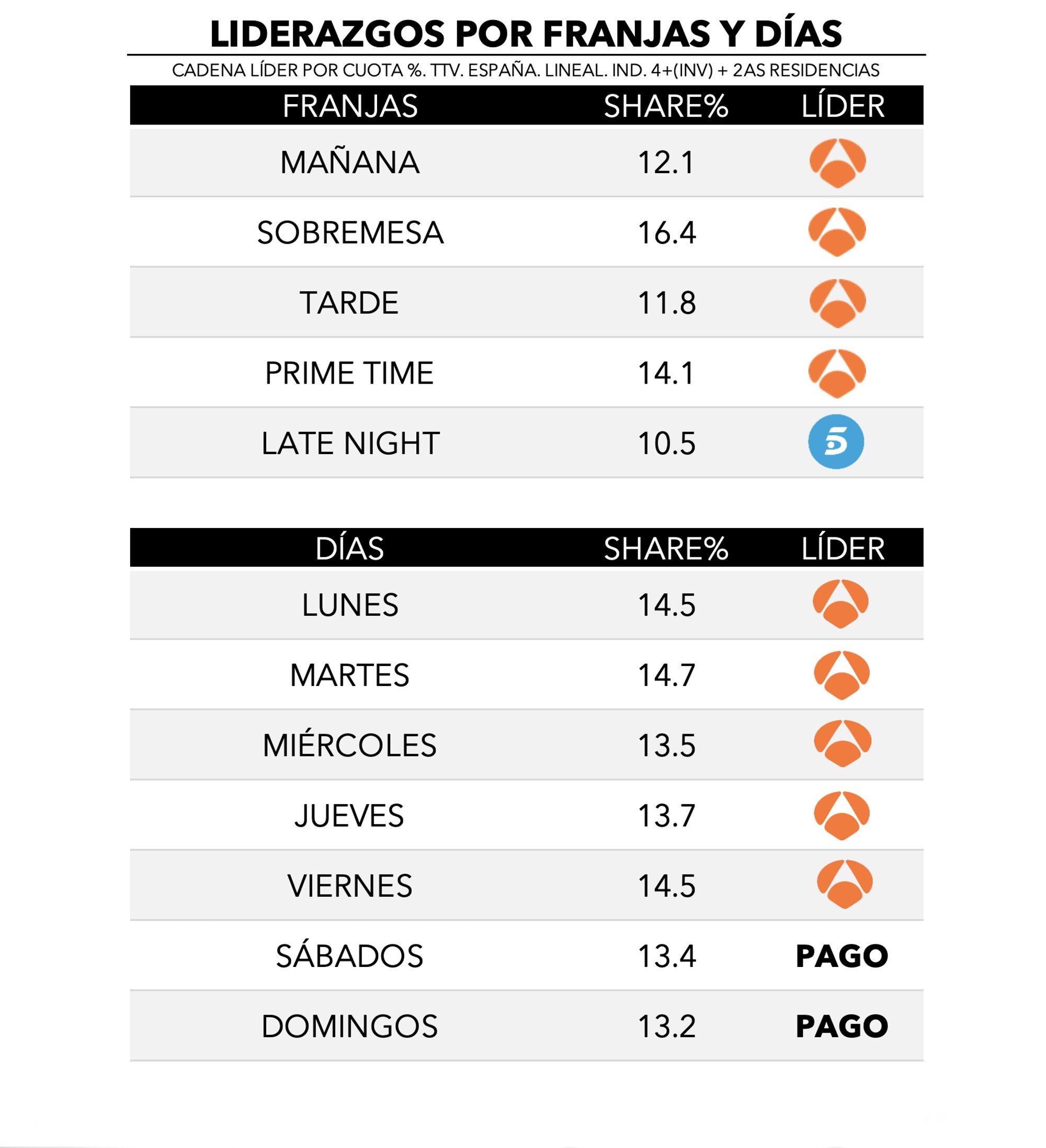
Task: Click the title Liderazgos por franjas y días
Action: click(525, 34)
